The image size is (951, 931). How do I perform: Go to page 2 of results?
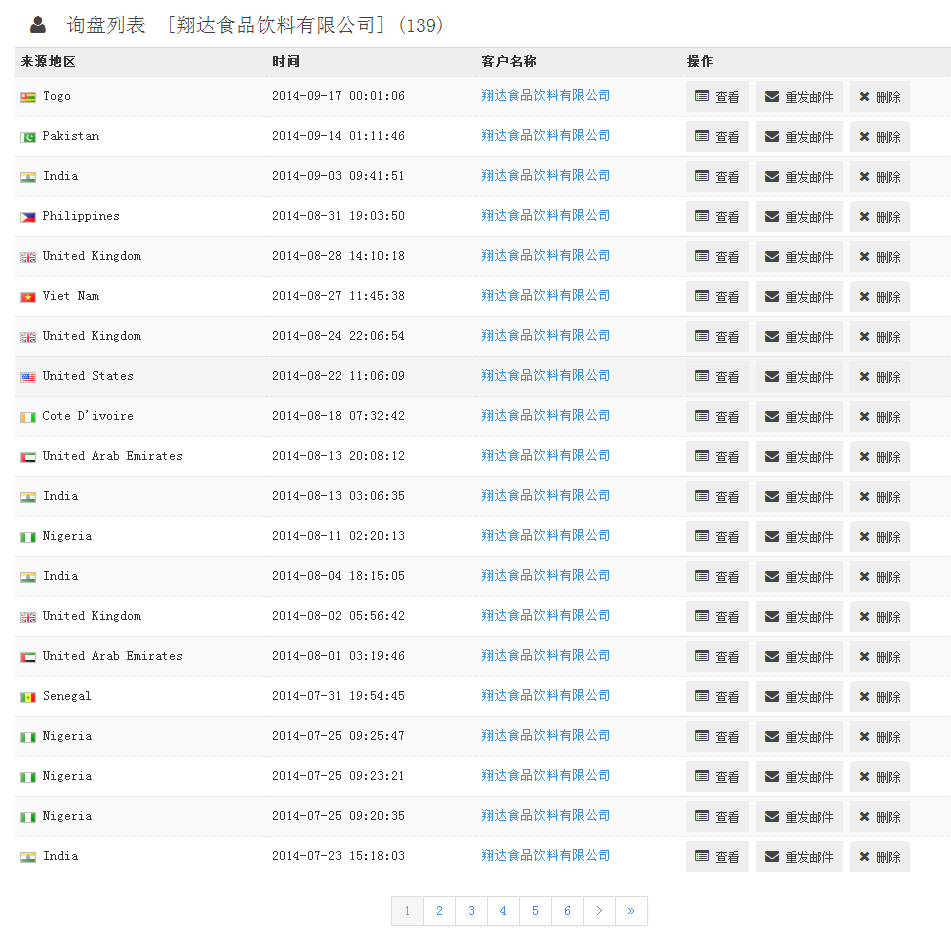click(x=439, y=911)
